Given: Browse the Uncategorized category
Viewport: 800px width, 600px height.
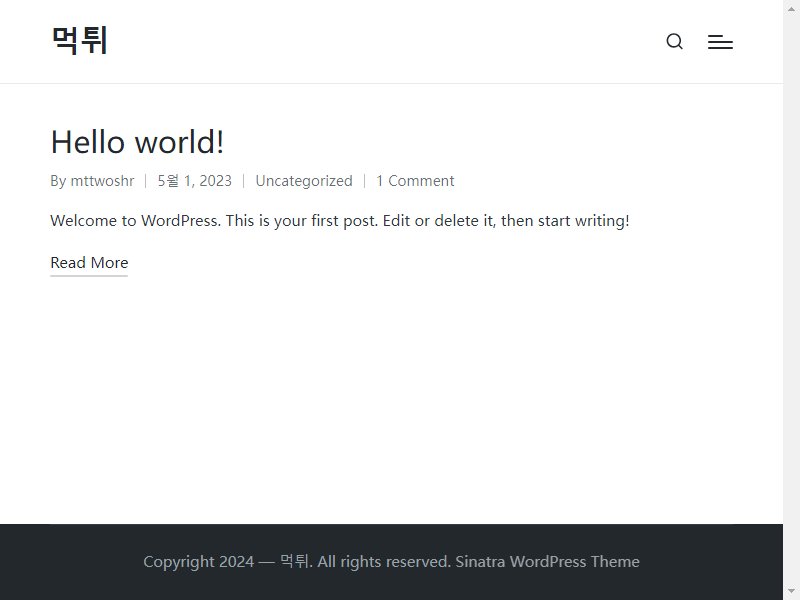Looking at the screenshot, I should (x=304, y=181).
